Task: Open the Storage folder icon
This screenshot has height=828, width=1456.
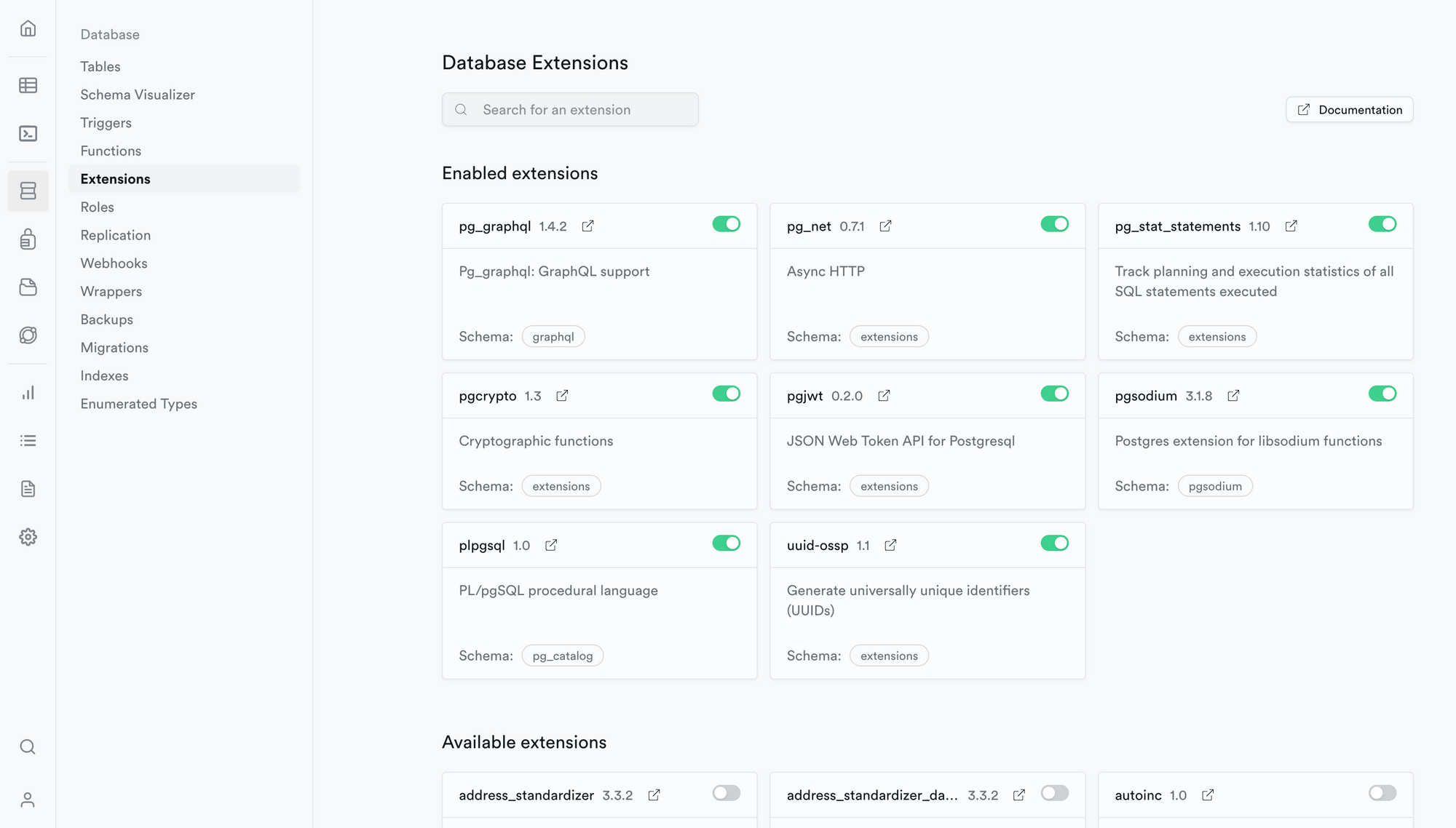Action: [28, 287]
